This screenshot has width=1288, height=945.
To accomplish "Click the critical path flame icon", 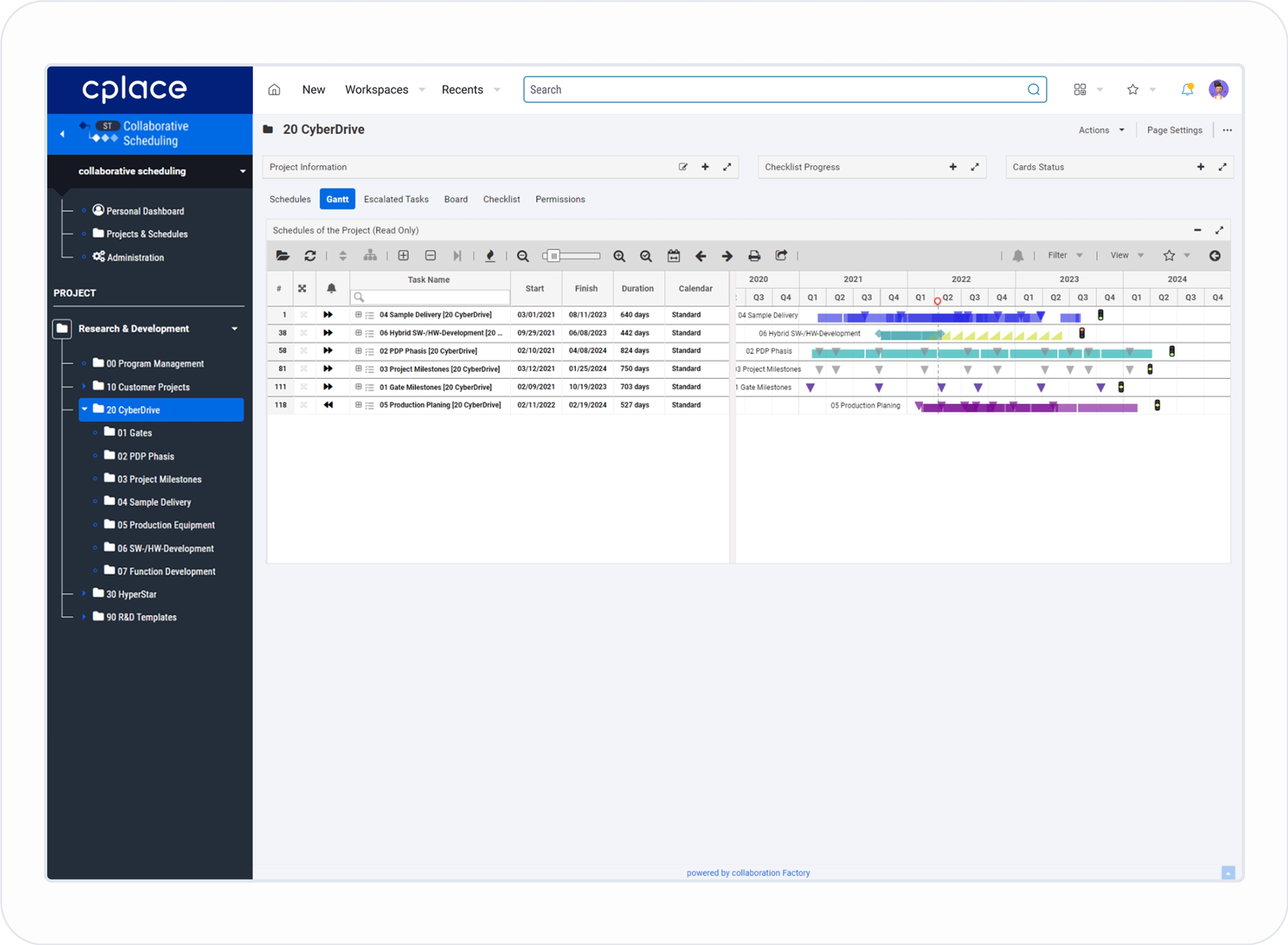I will pyautogui.click(x=490, y=256).
